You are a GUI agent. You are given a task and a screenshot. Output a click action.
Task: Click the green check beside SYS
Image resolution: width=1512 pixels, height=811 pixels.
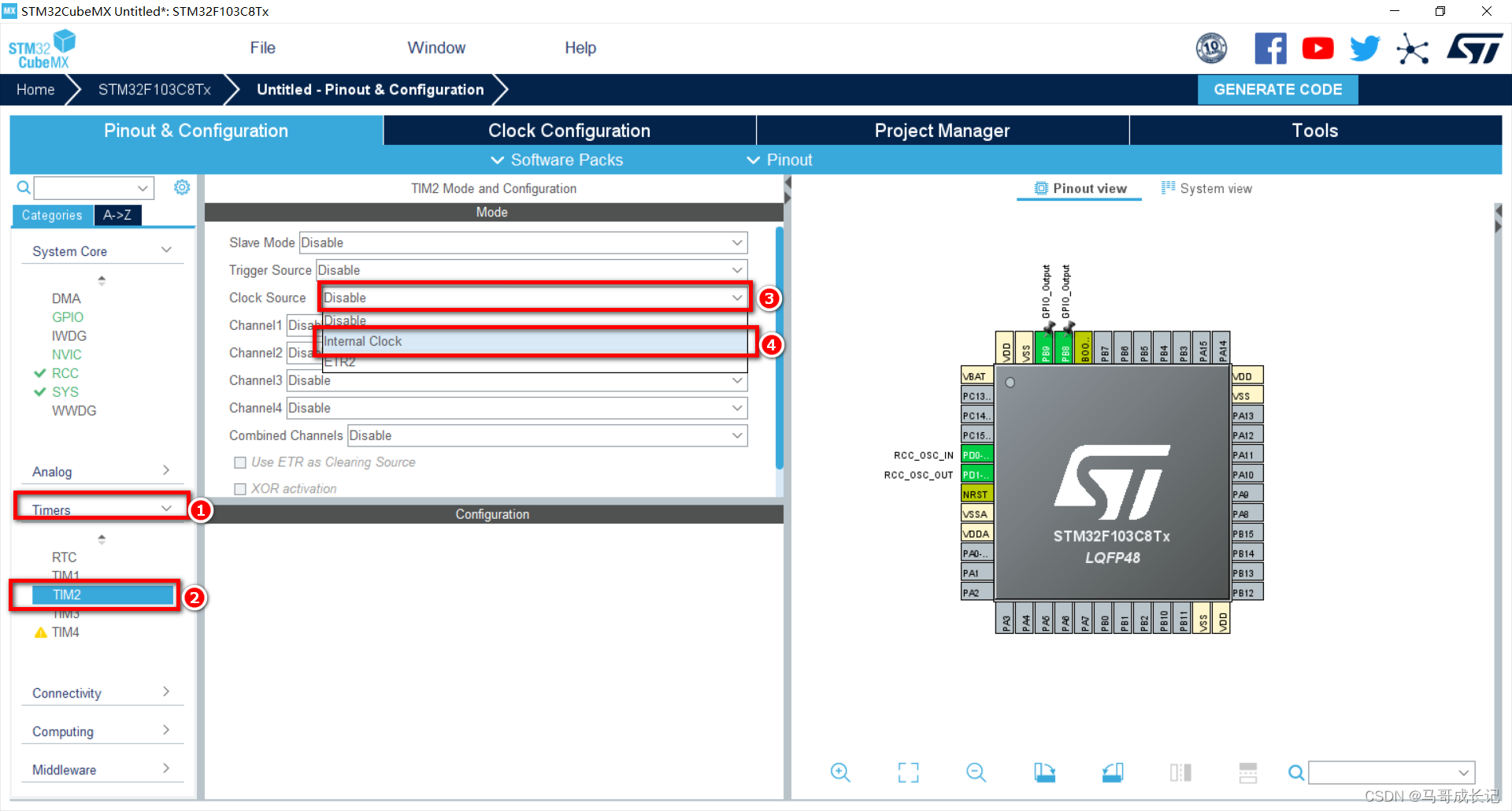40,392
